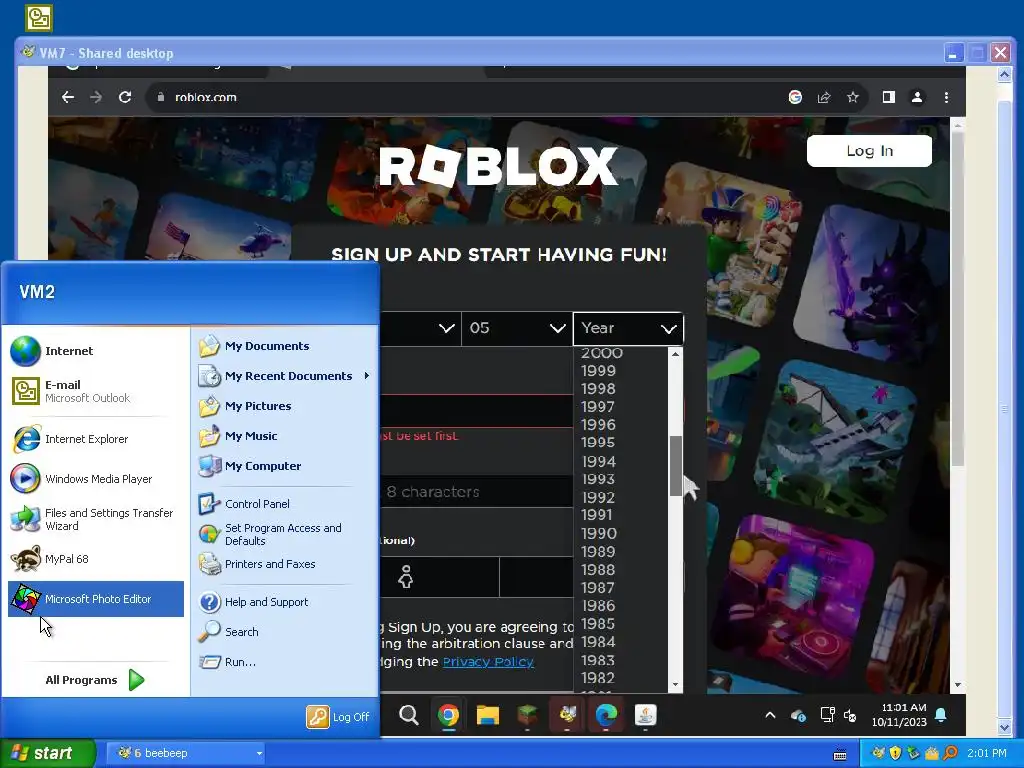Screen dimensions: 1024x768
Task: Show hidden tray icons chevron
Action: (770, 715)
